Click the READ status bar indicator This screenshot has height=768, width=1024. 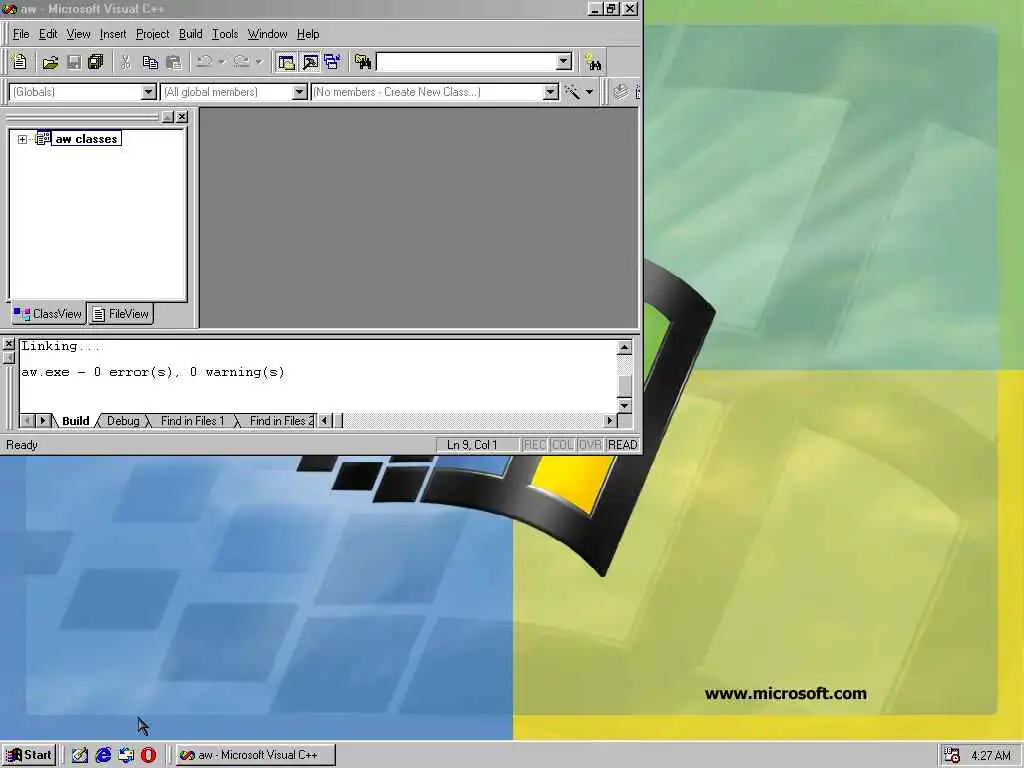point(622,445)
